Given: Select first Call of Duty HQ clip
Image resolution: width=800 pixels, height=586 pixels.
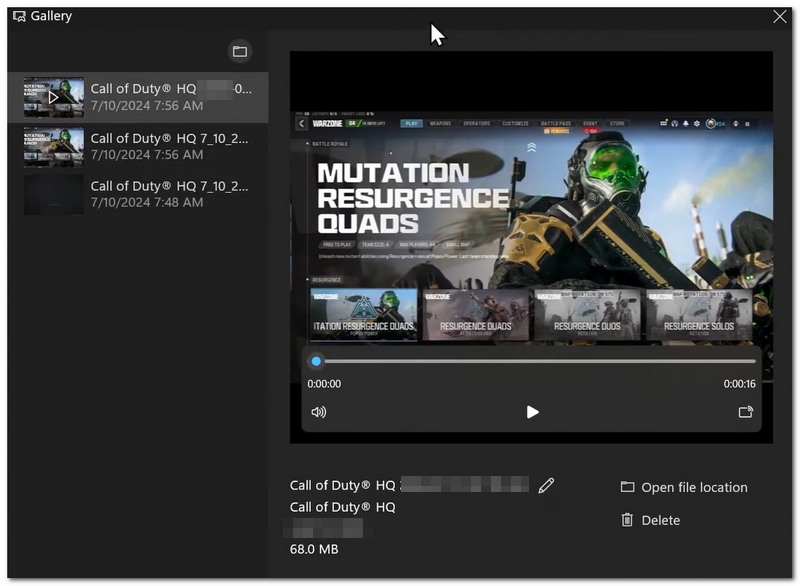Looking at the screenshot, I should [138, 97].
